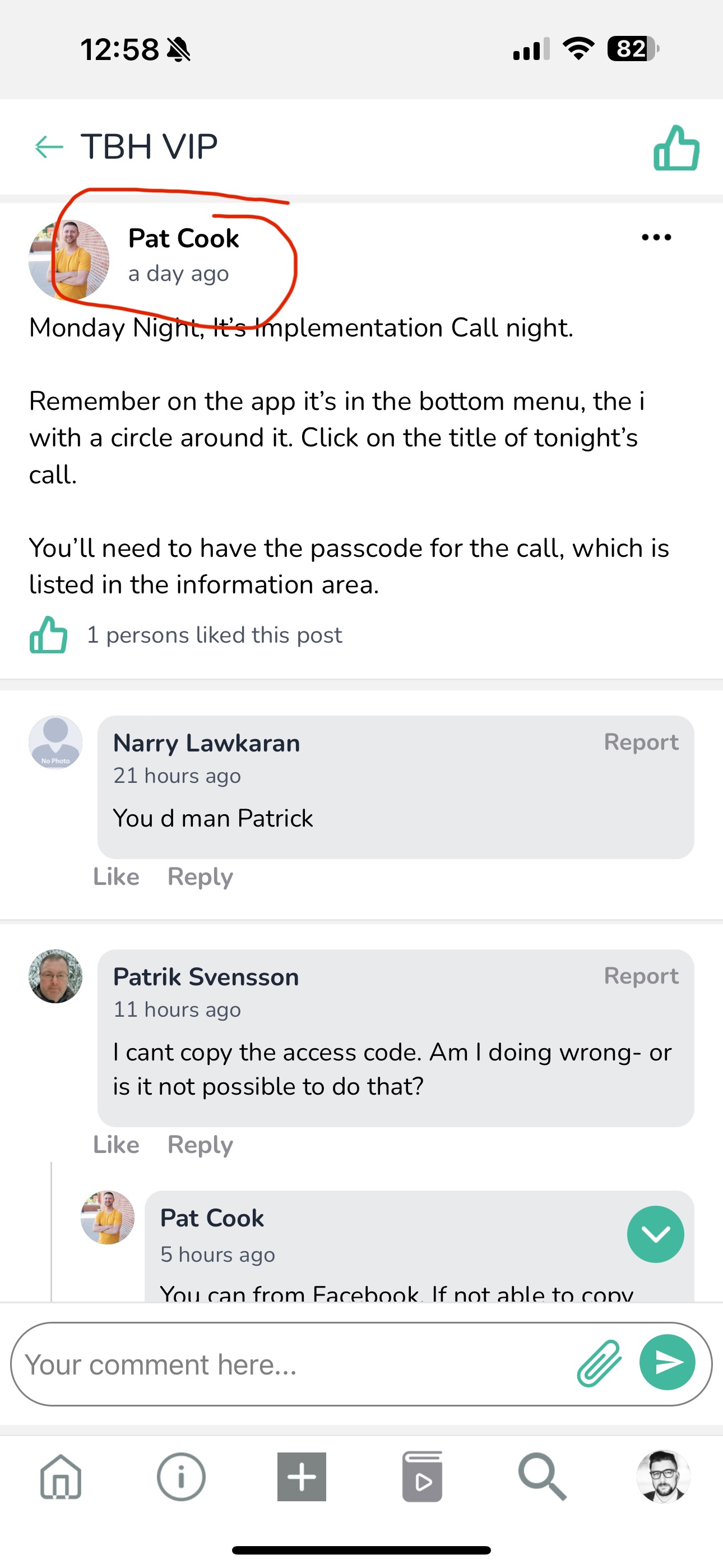Open search with the magnifying glass
This screenshot has height=1568, width=723.
coord(543,1477)
